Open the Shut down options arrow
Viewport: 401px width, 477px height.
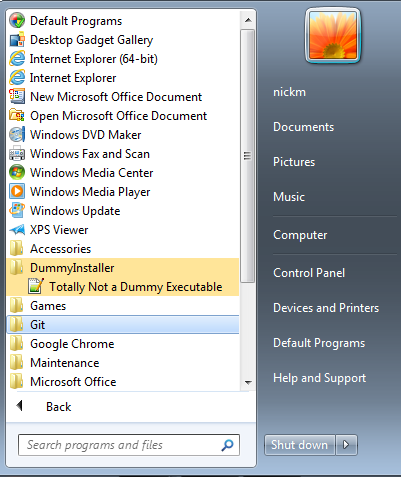pyautogui.click(x=346, y=445)
